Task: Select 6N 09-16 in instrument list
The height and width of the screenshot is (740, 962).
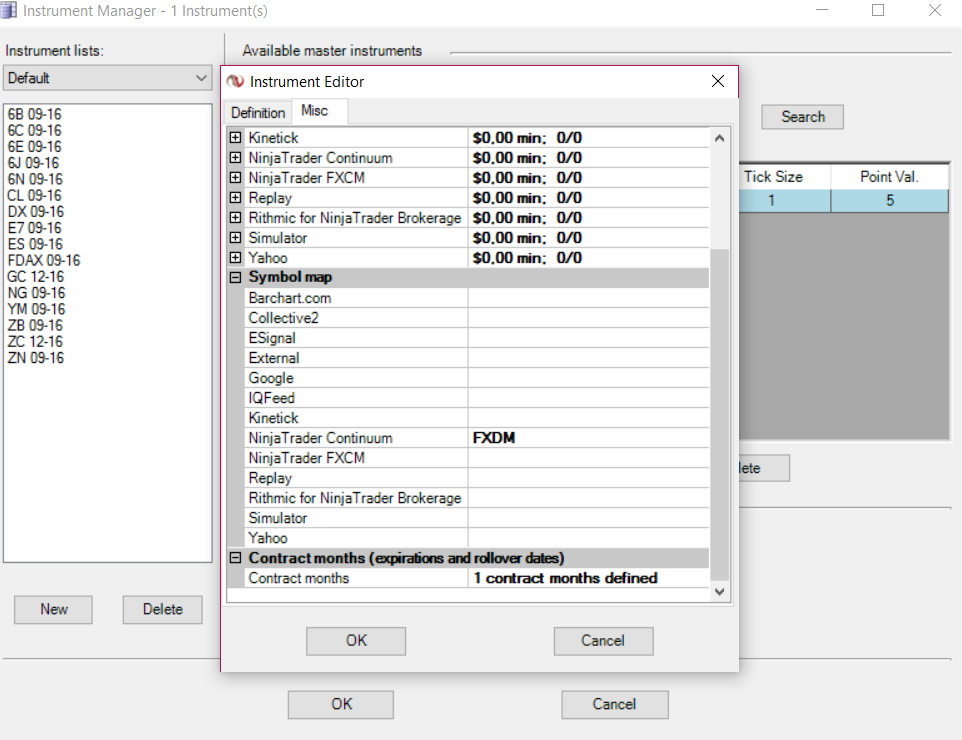Action: point(35,179)
